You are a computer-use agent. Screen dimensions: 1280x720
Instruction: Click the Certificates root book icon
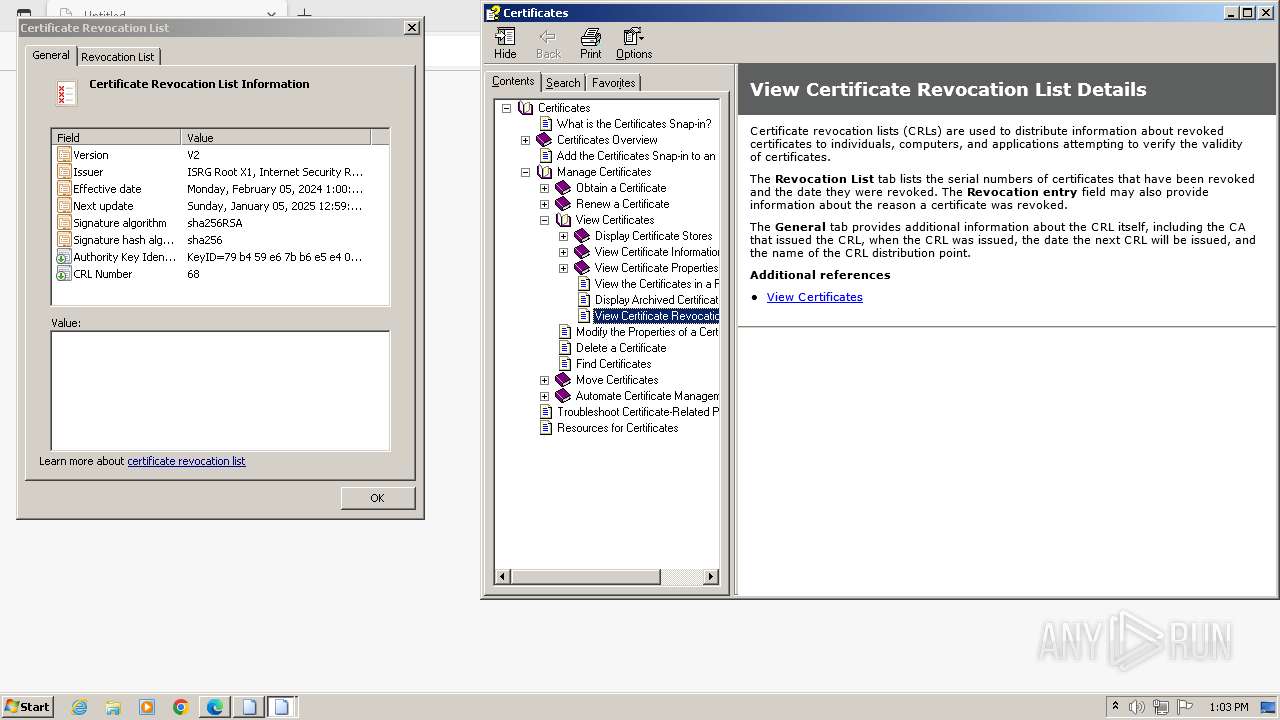pos(526,108)
